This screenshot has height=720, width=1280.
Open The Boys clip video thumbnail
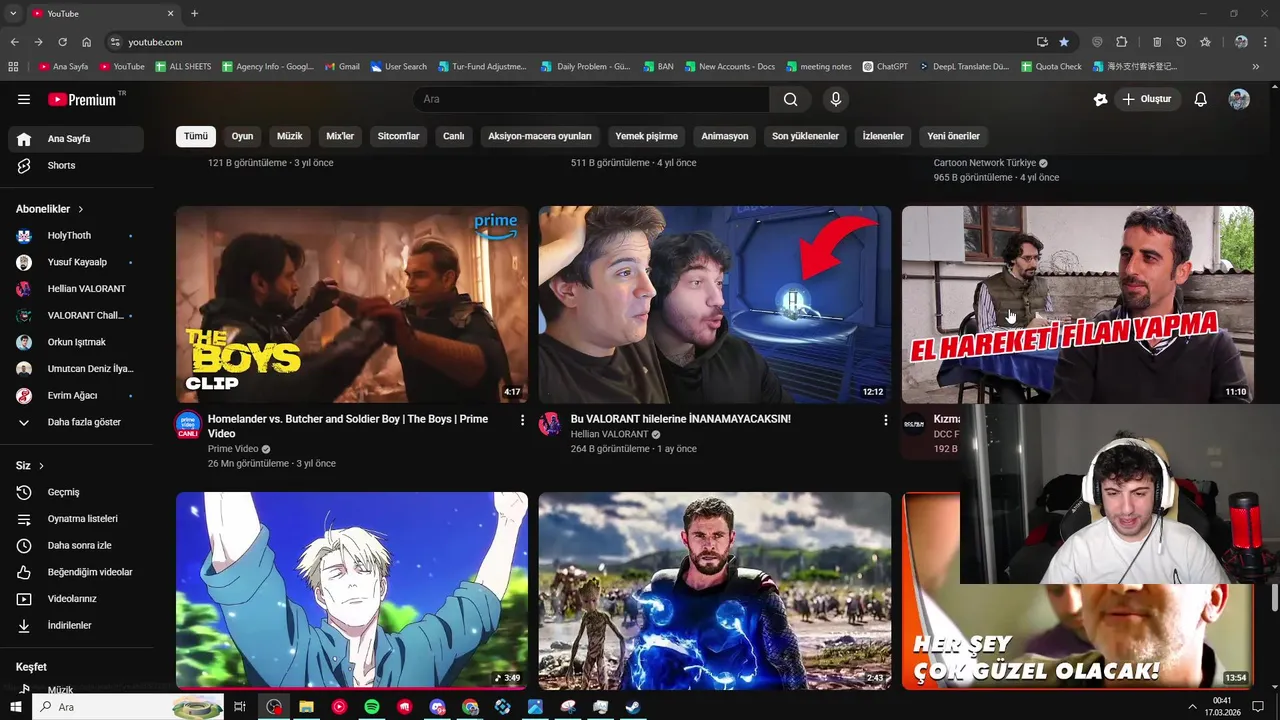click(352, 305)
